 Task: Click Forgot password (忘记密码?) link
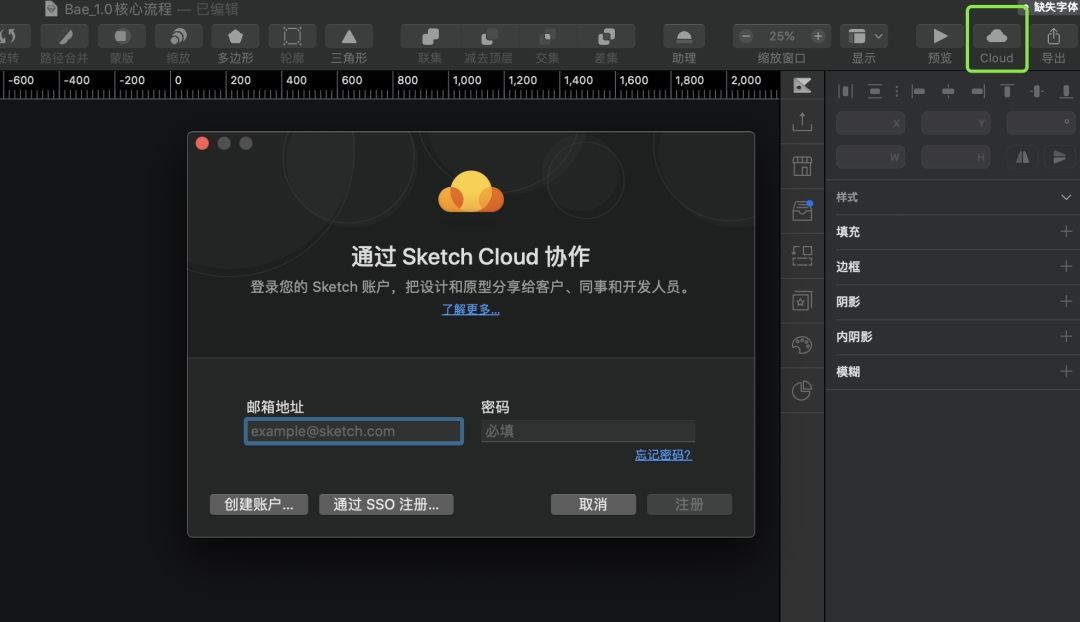tap(663, 455)
